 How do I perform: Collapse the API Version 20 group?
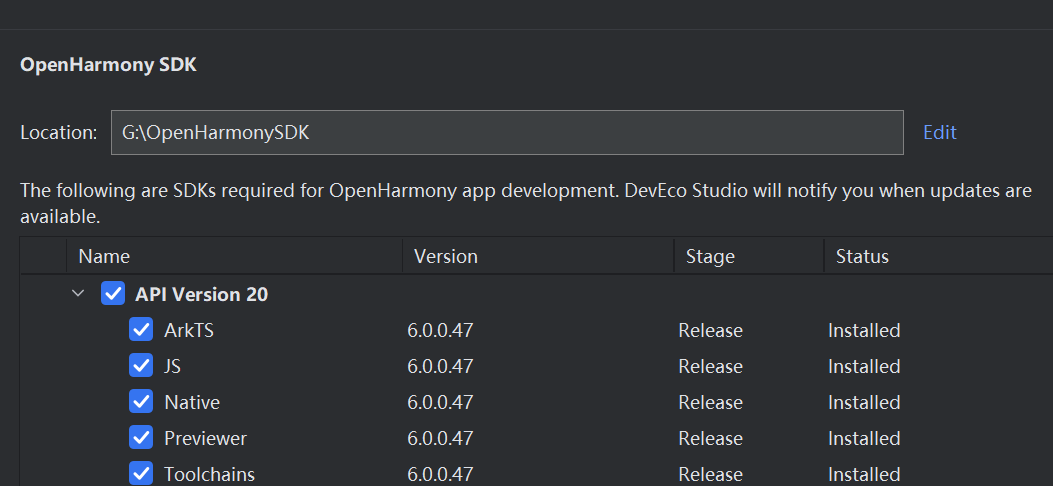pyautogui.click(x=78, y=295)
